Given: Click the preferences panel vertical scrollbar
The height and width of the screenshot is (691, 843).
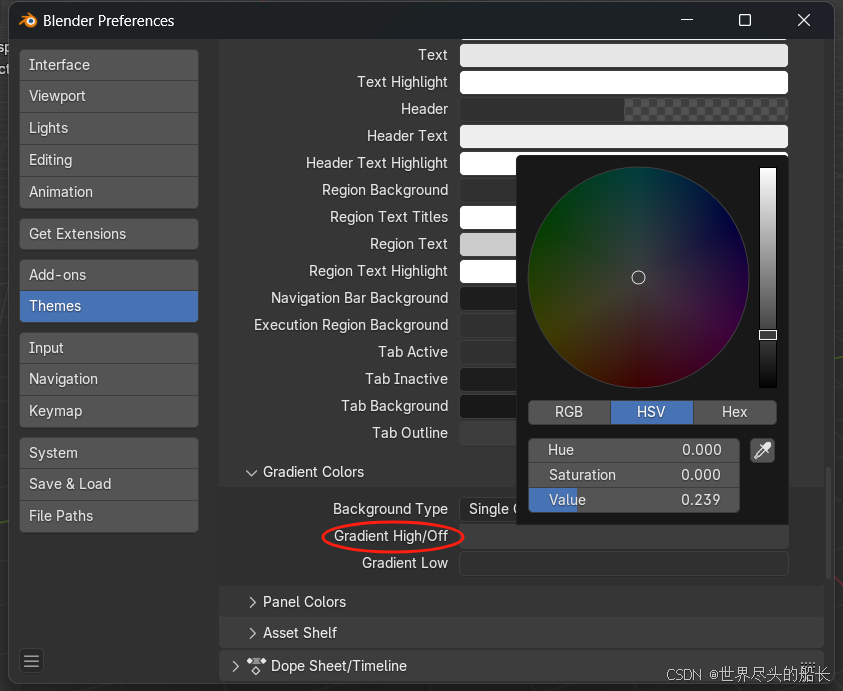Looking at the screenshot, I should [828, 523].
